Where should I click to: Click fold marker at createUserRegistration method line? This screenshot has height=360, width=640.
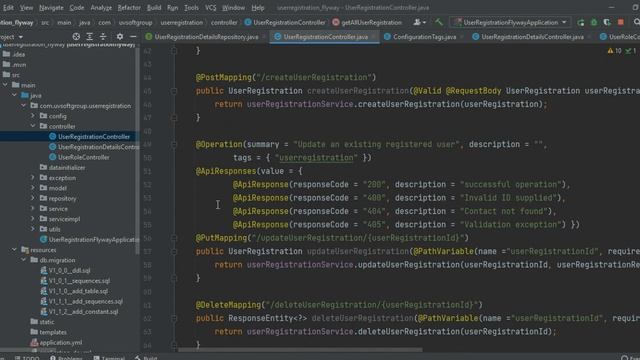pos(174,91)
